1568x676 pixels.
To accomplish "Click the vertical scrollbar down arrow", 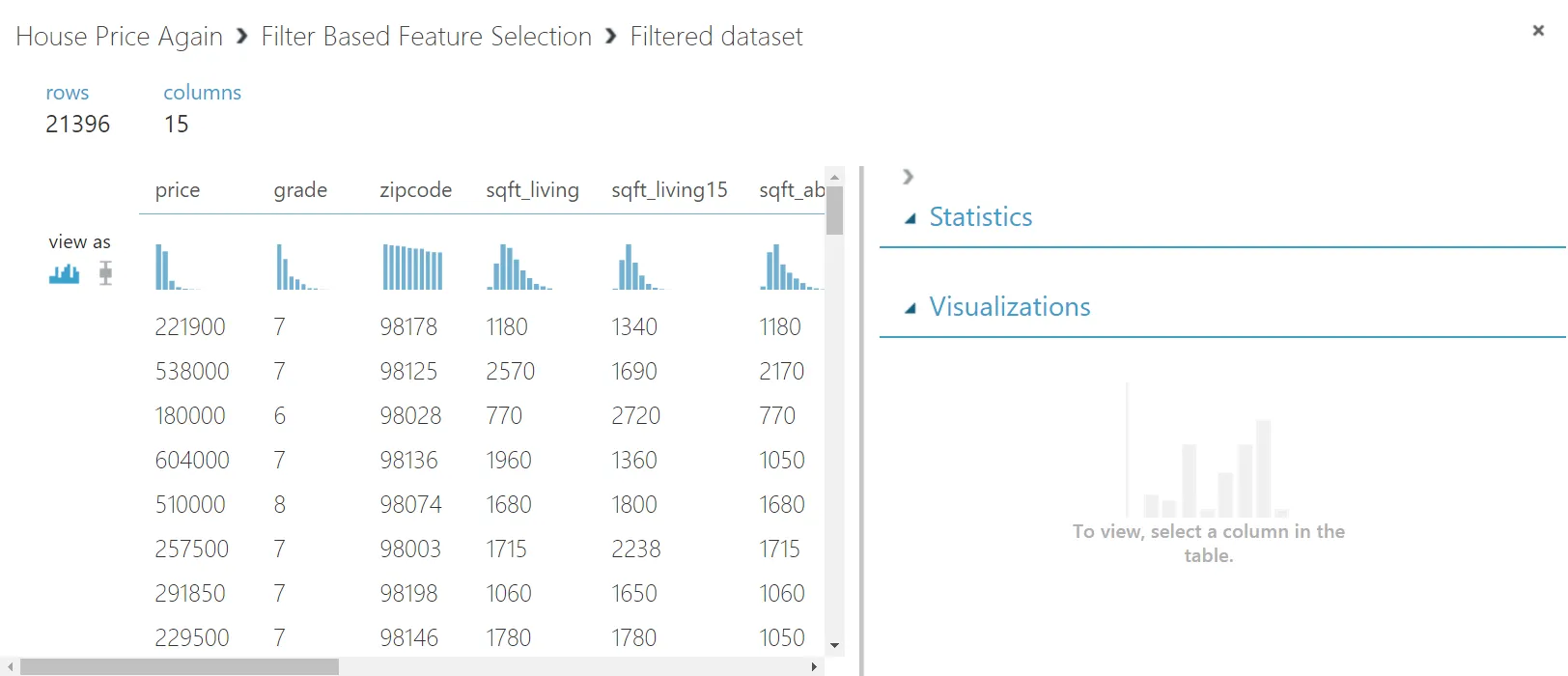I will point(835,646).
